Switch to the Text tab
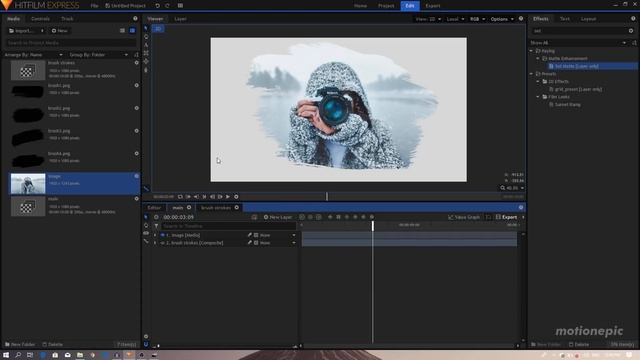This screenshot has width=640, height=360. (x=565, y=19)
